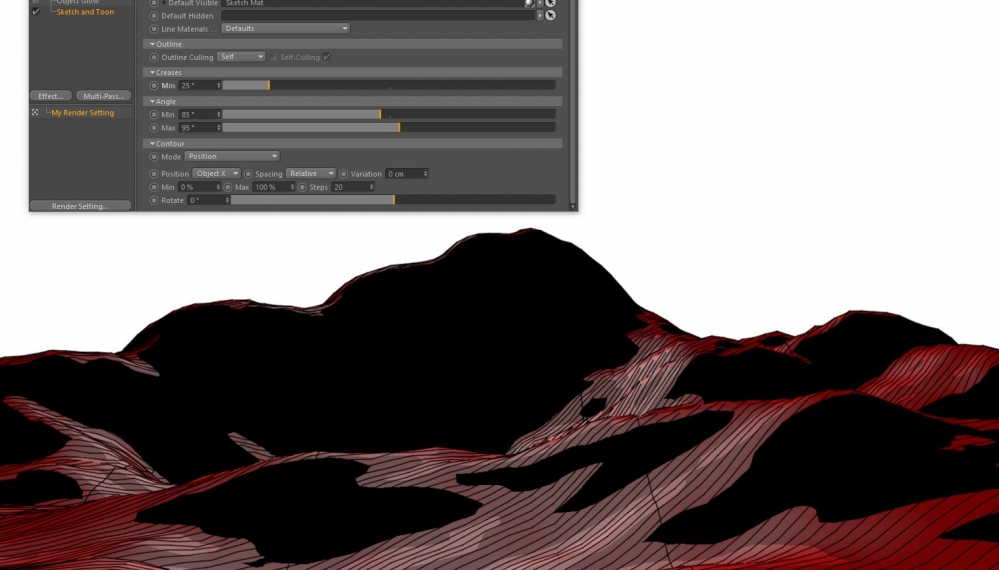Toggle the Creases Min animation dot
This screenshot has width=999, height=570.
(x=154, y=86)
